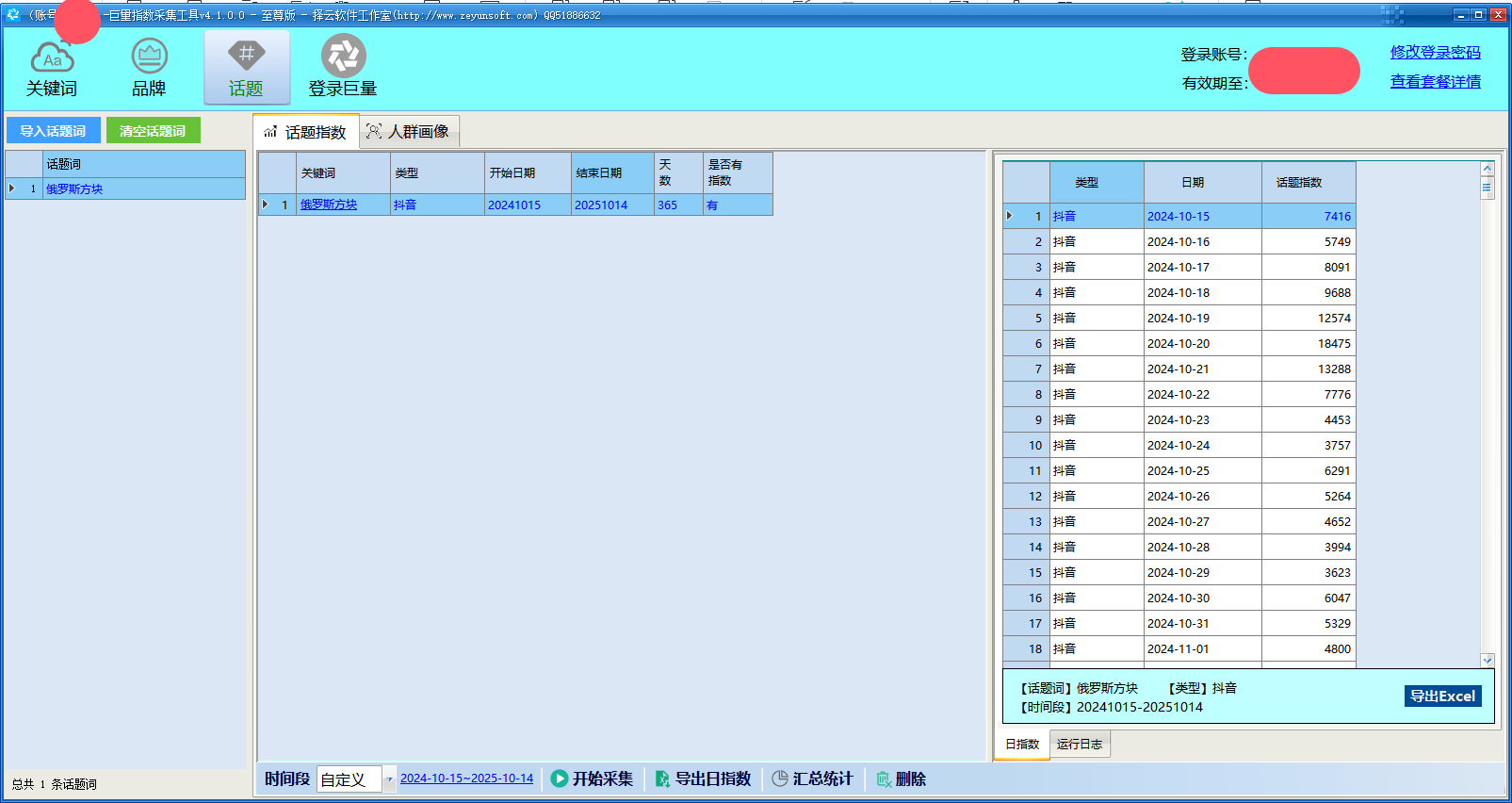This screenshot has width=1512, height=803.
Task: Click the 导入话题词 import button
Action: (x=53, y=131)
